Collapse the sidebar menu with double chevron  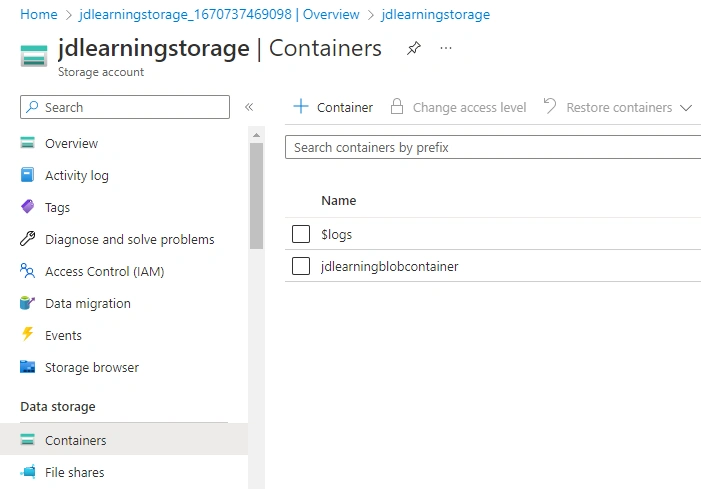tap(249, 107)
